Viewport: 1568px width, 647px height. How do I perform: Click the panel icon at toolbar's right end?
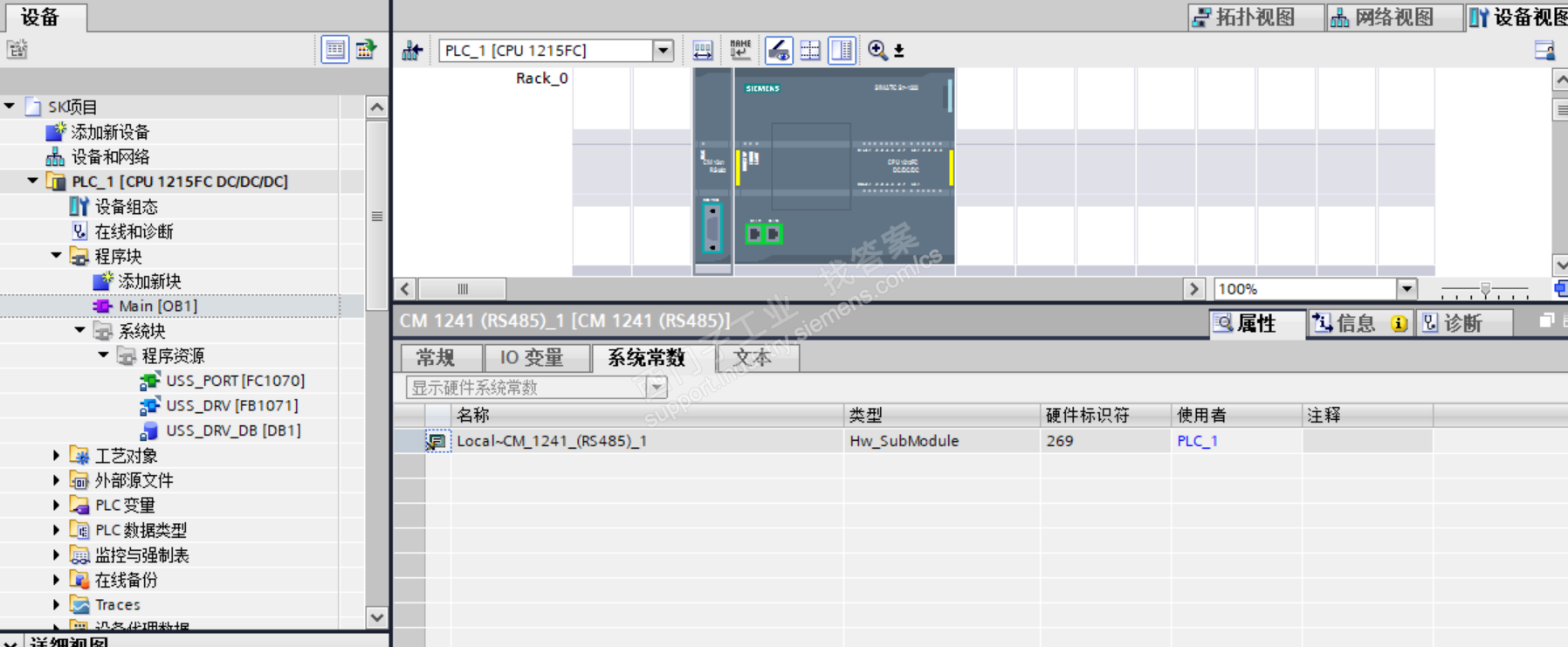1544,51
